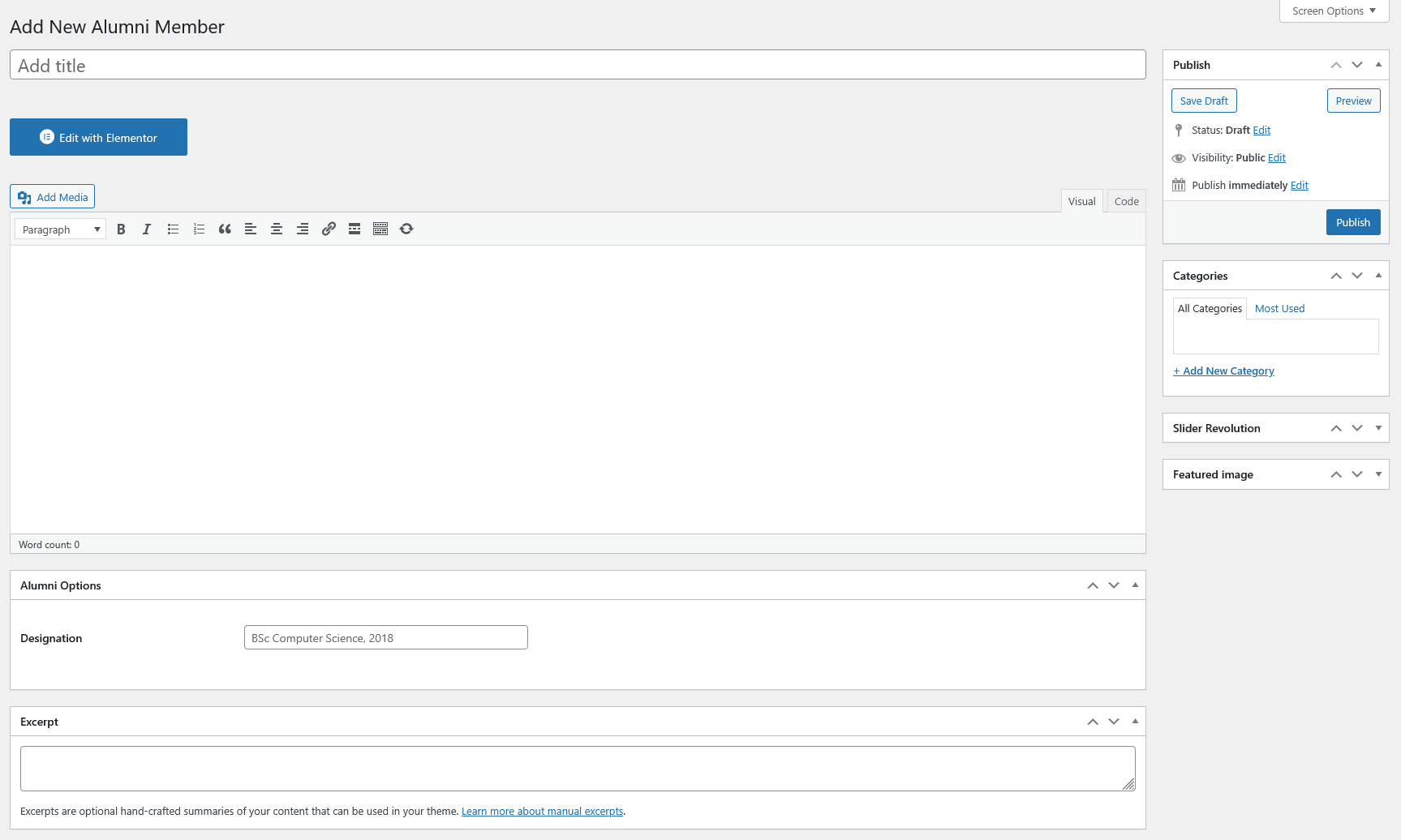Click the Add Media button
Image resolution: width=1401 pixels, height=840 pixels.
point(53,197)
